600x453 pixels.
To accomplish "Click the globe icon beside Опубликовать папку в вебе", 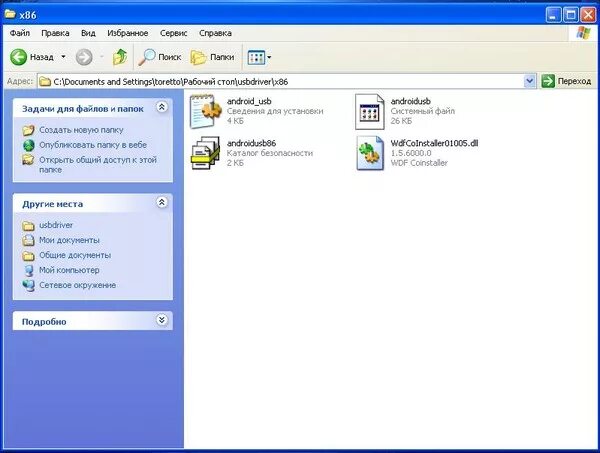I will pyautogui.click(x=29, y=145).
